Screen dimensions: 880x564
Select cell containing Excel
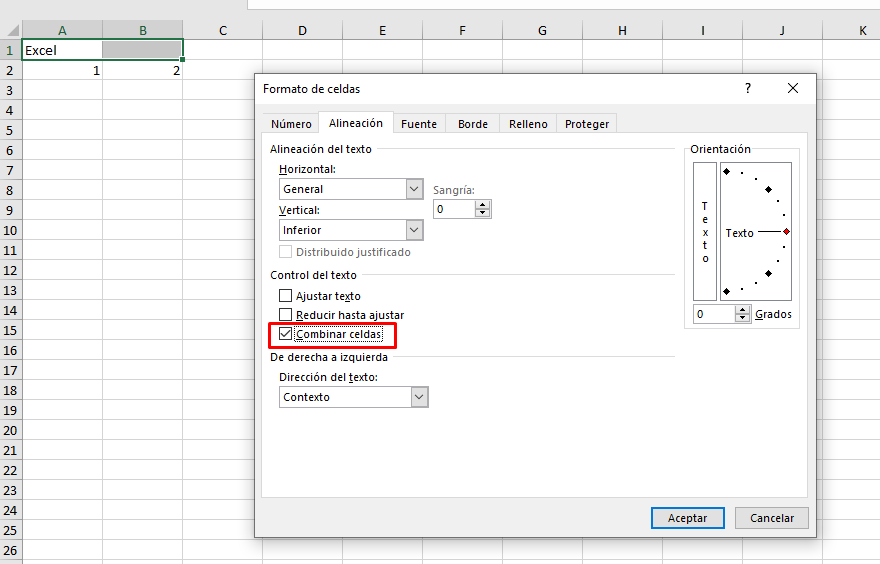(62, 50)
